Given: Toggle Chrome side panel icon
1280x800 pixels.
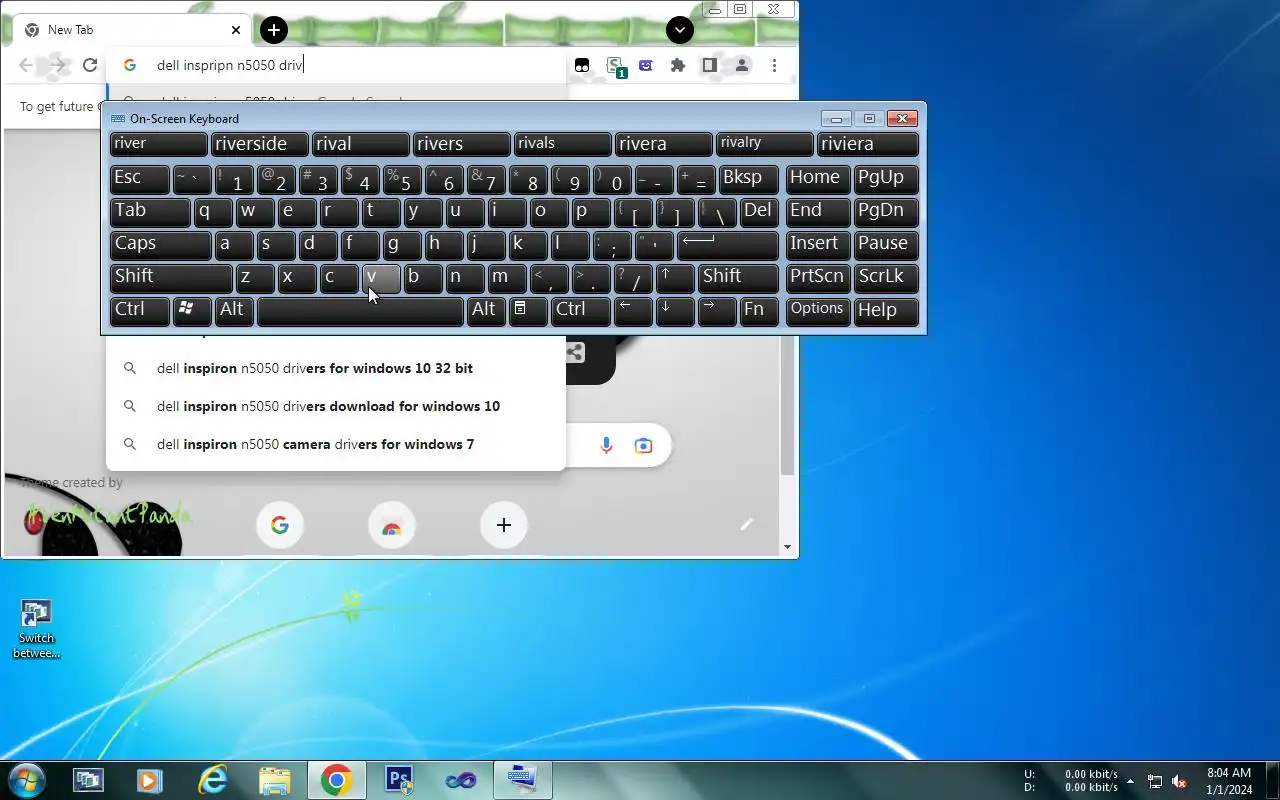Looking at the screenshot, I should [709, 65].
